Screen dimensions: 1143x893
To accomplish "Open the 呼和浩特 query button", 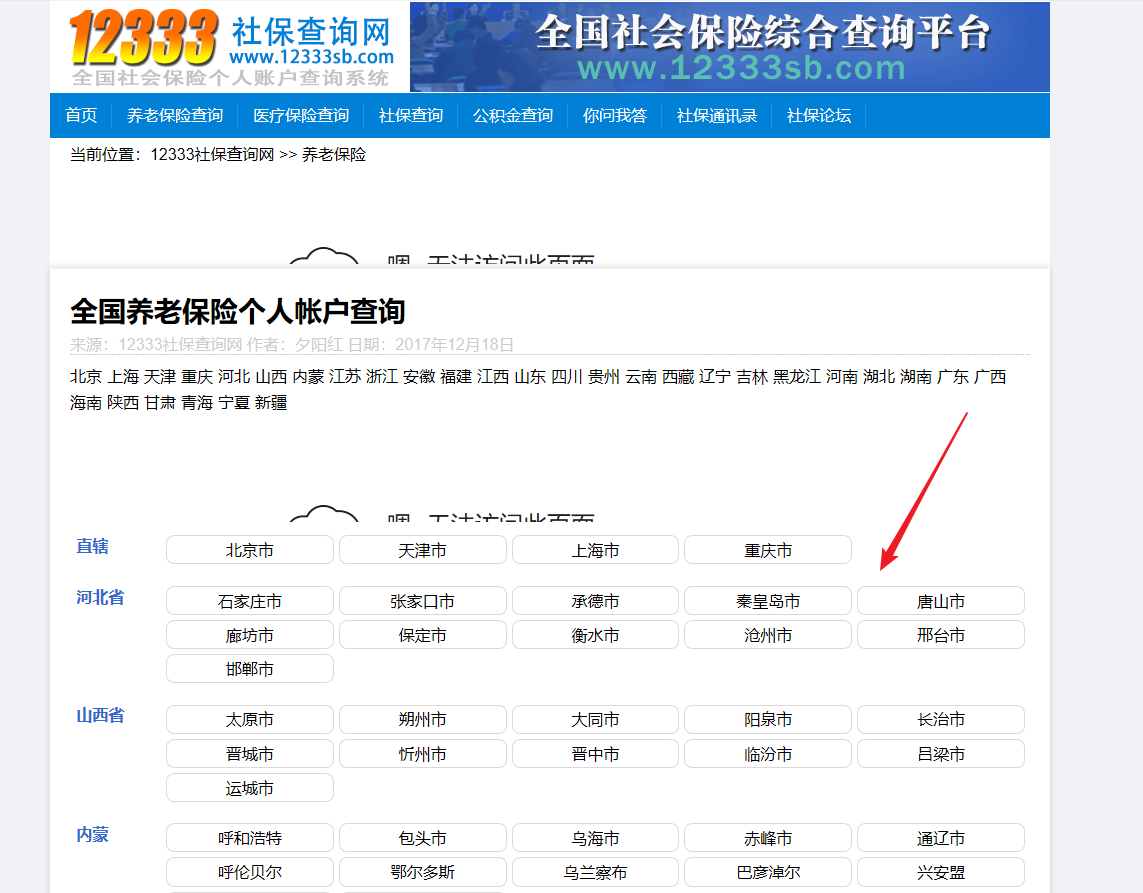I will (x=249, y=837).
